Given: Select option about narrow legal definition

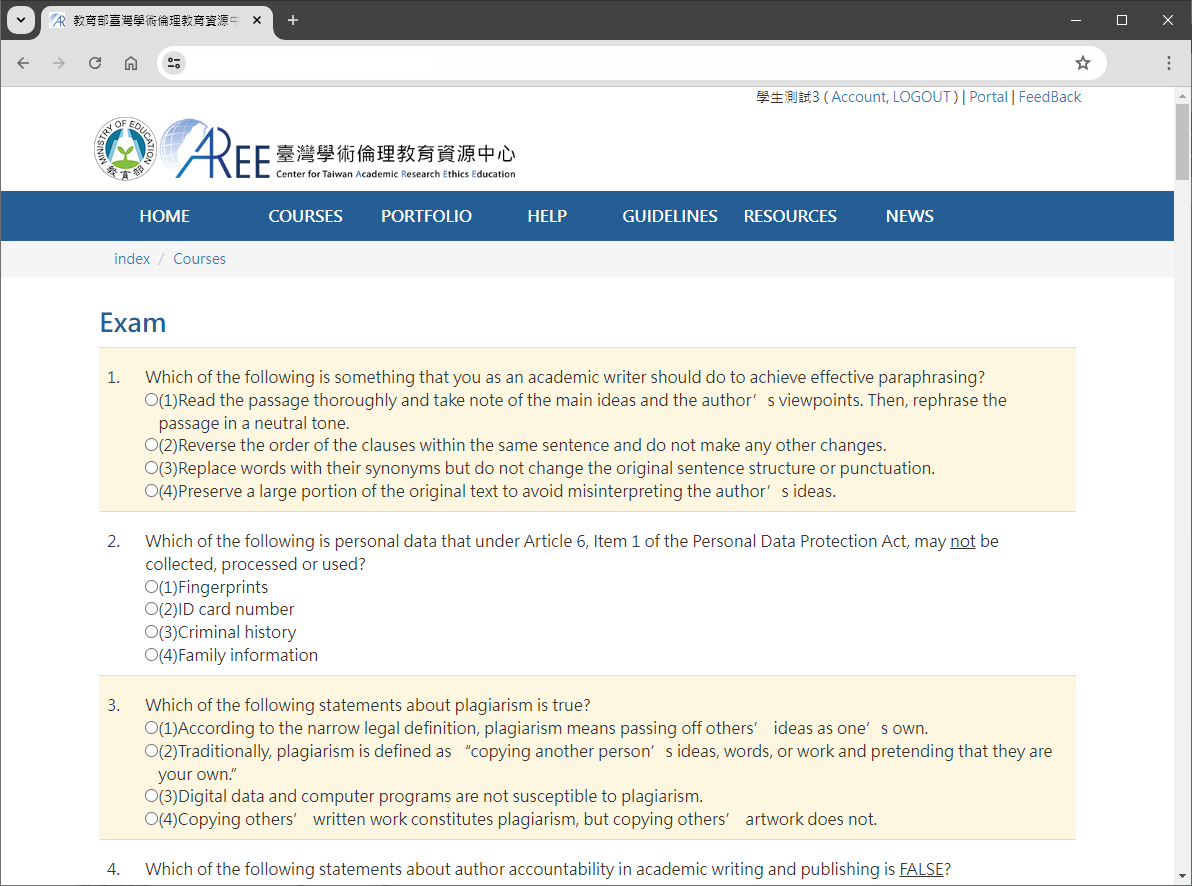Looking at the screenshot, I should click(x=151, y=727).
